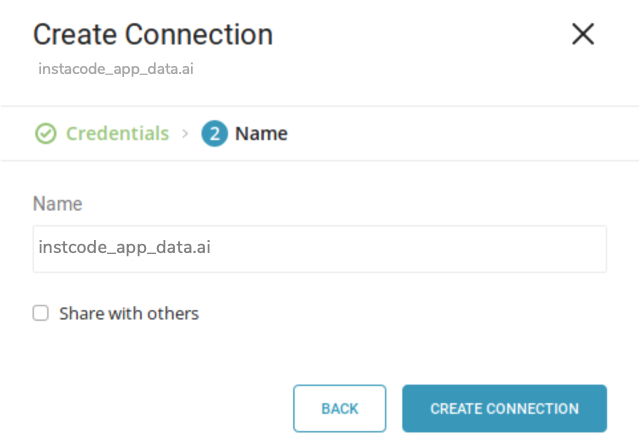This screenshot has height=440, width=640.
Task: Go back using the outlined BACK button
Action: 339,409
